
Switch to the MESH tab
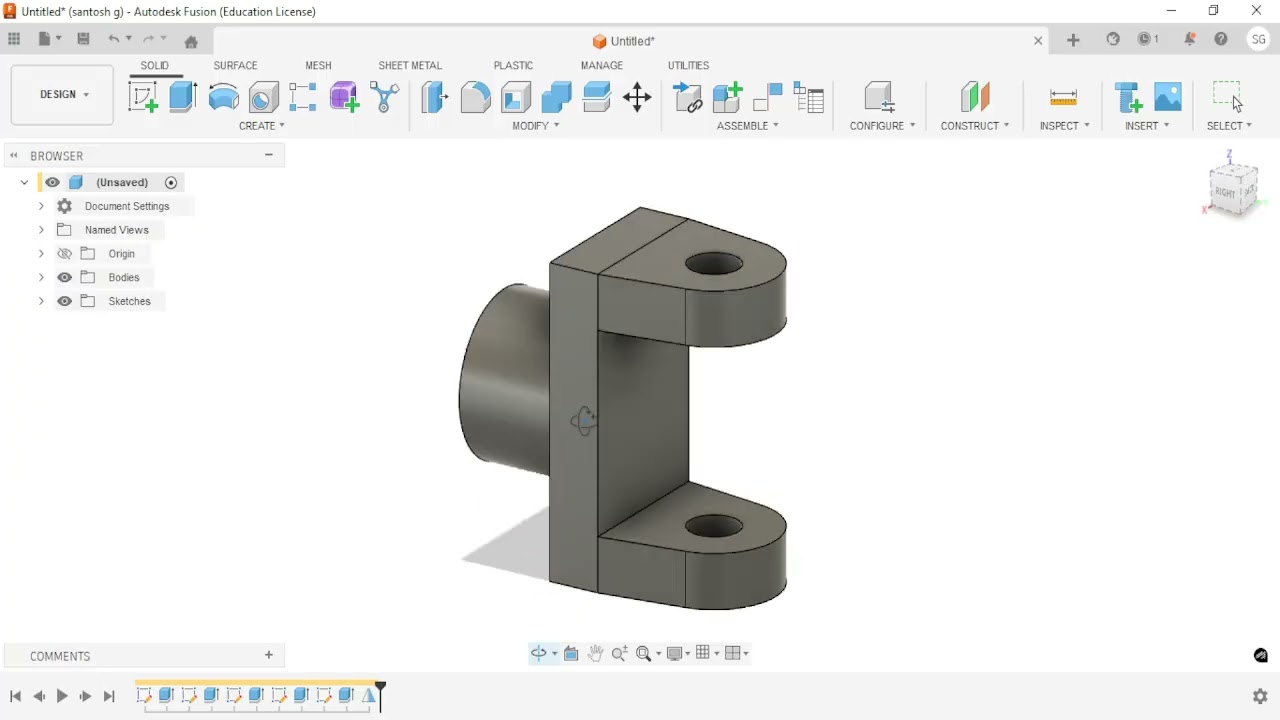(x=318, y=65)
